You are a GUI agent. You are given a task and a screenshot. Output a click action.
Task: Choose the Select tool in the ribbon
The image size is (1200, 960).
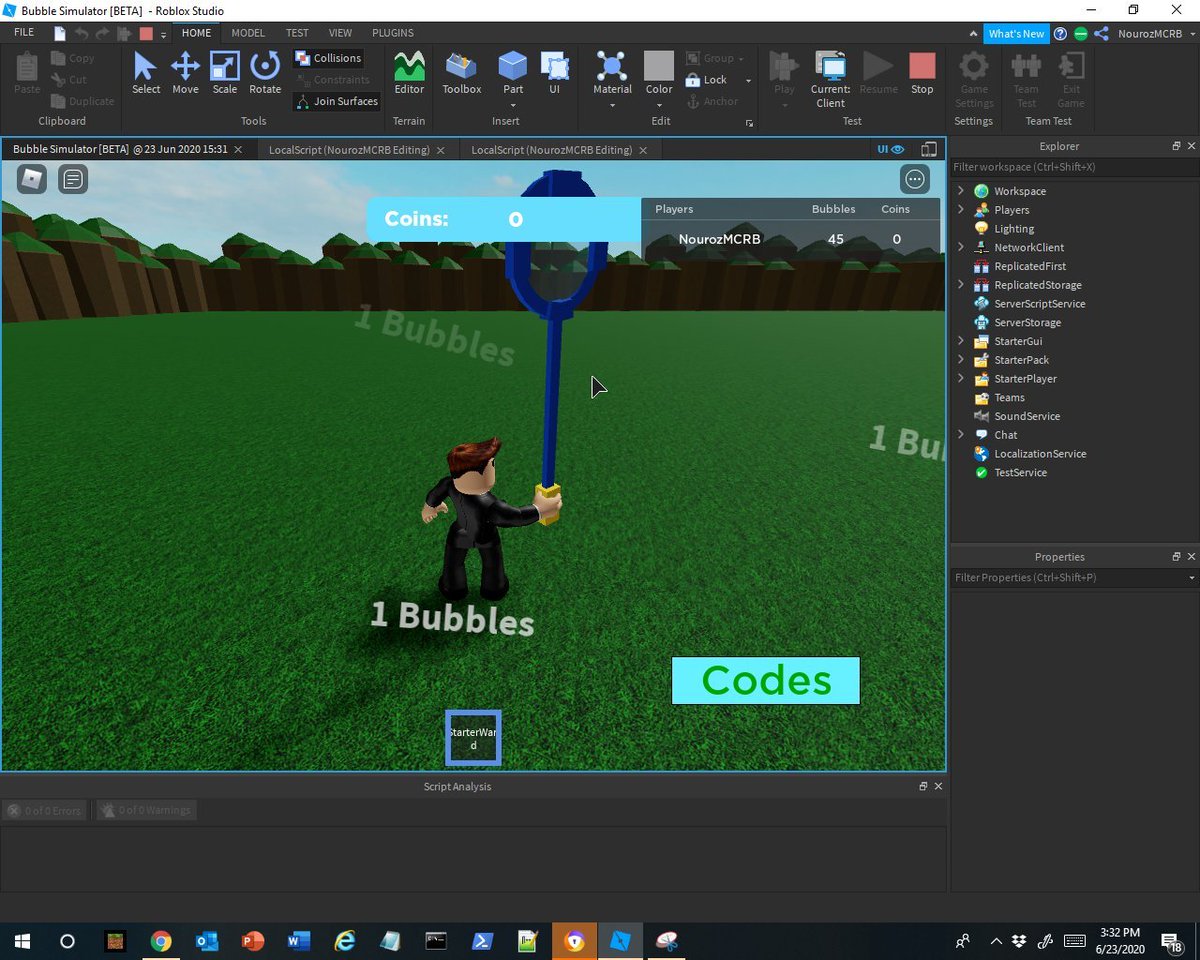pos(146,73)
